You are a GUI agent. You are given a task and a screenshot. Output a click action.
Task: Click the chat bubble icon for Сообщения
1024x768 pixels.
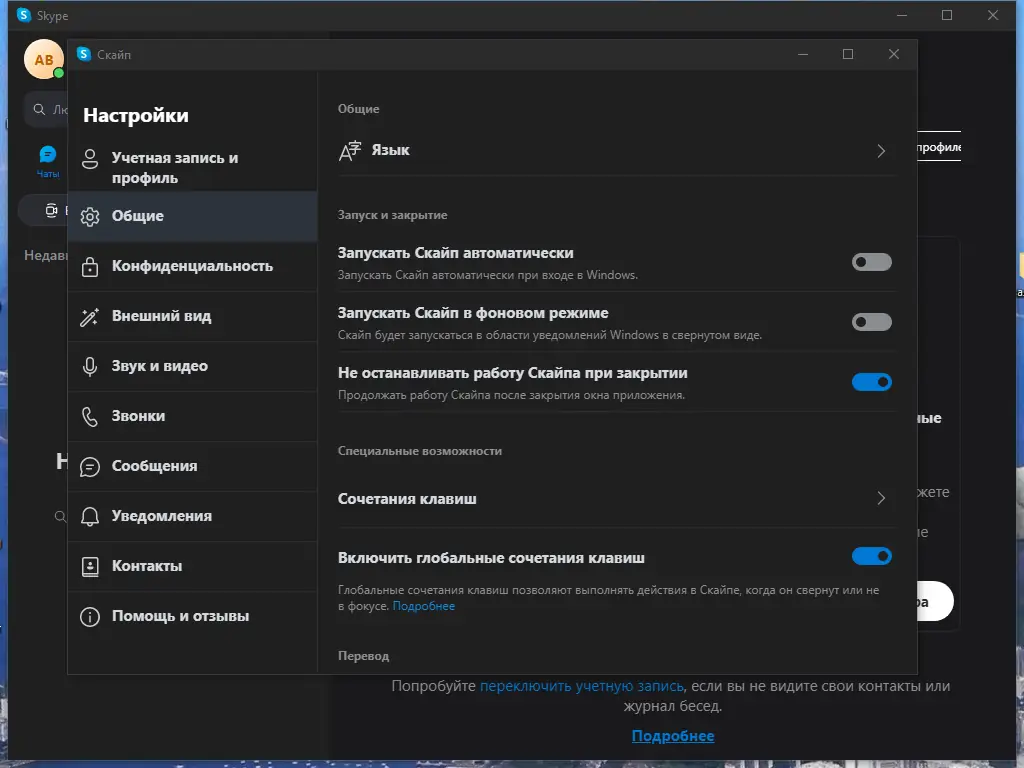[90, 466]
